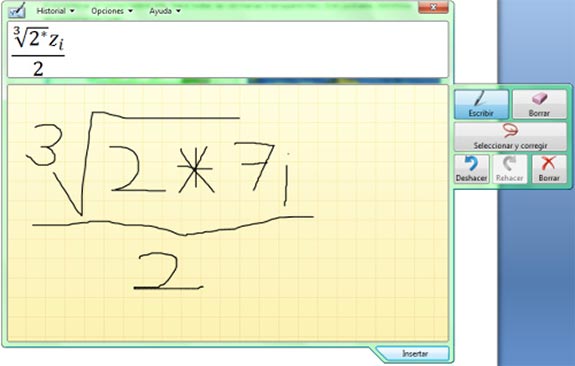Select the Escribir pen tool
This screenshot has width=575, height=366.
coord(481,105)
